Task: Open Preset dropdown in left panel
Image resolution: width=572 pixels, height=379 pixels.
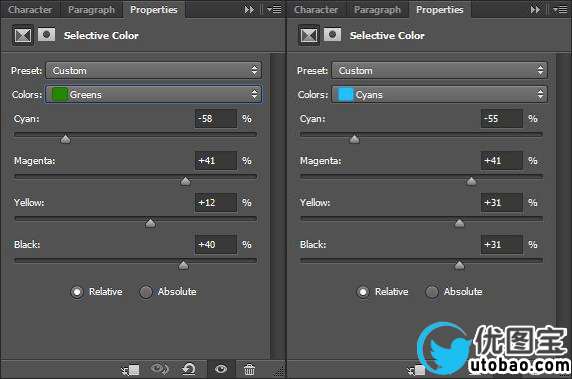Action: pos(154,70)
